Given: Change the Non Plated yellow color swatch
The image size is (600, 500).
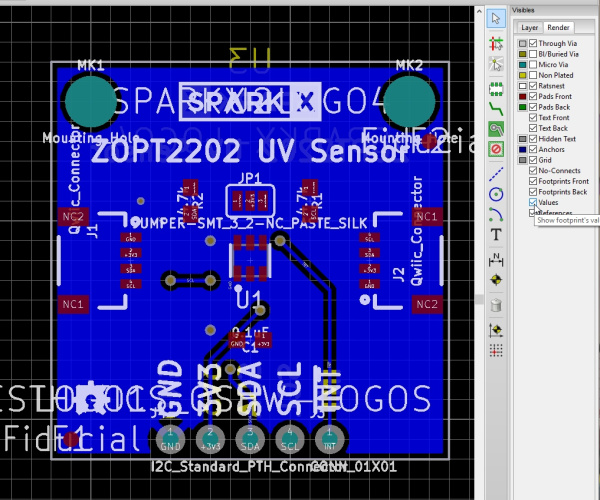Looking at the screenshot, I should click(x=522, y=75).
